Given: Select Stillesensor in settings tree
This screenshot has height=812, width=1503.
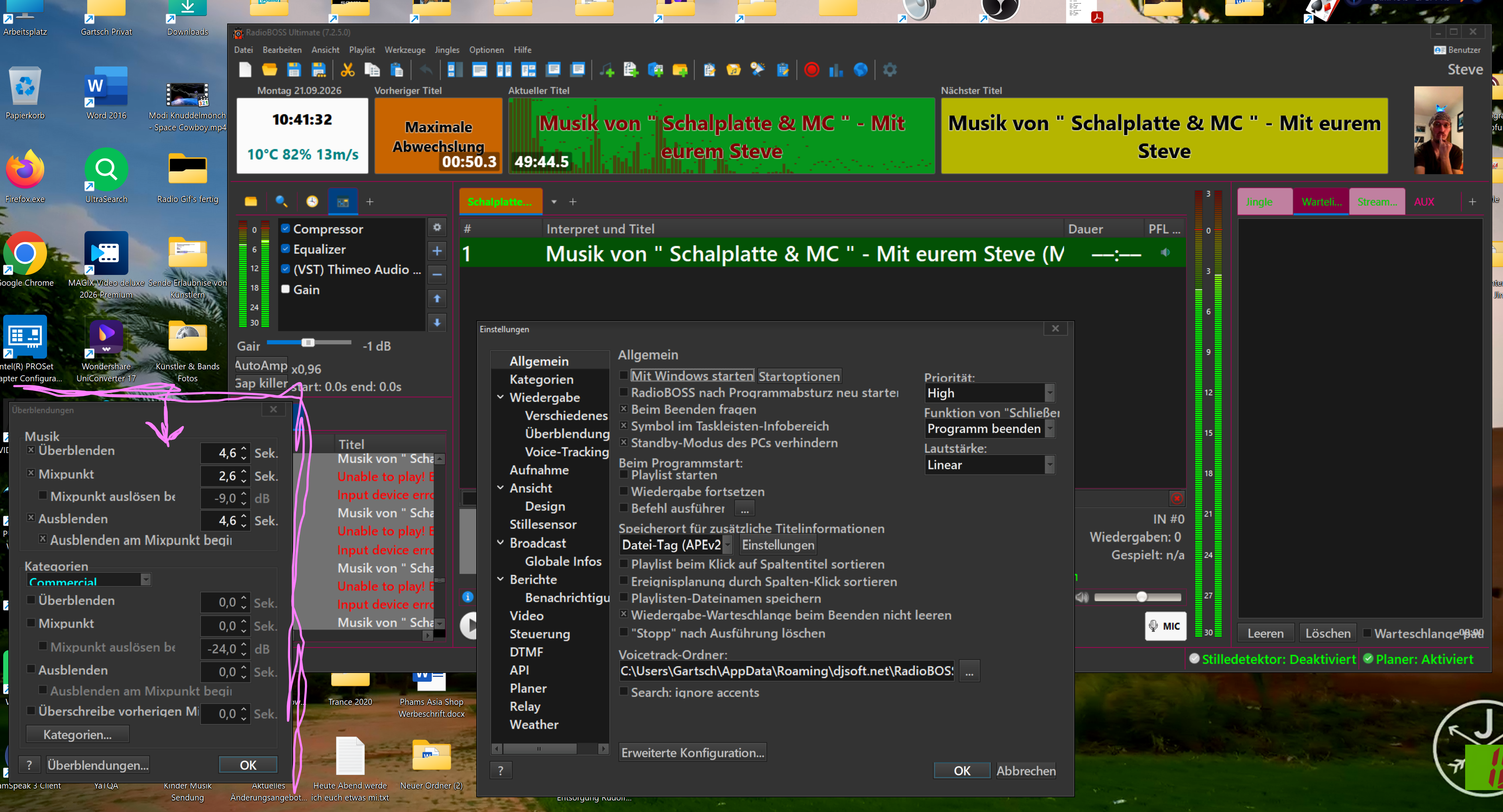Looking at the screenshot, I should tap(542, 524).
